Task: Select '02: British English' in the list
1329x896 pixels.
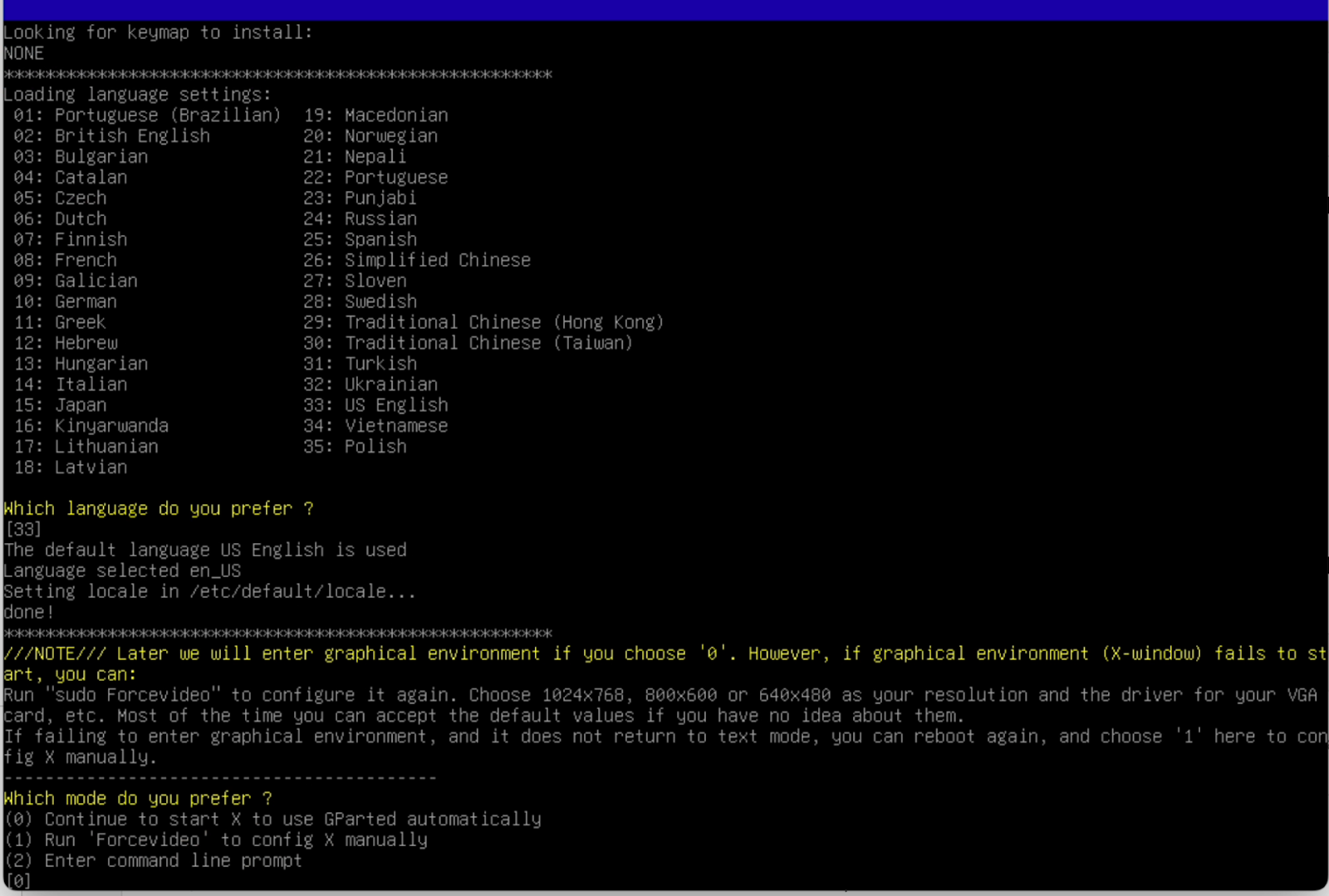Action: coord(112,136)
